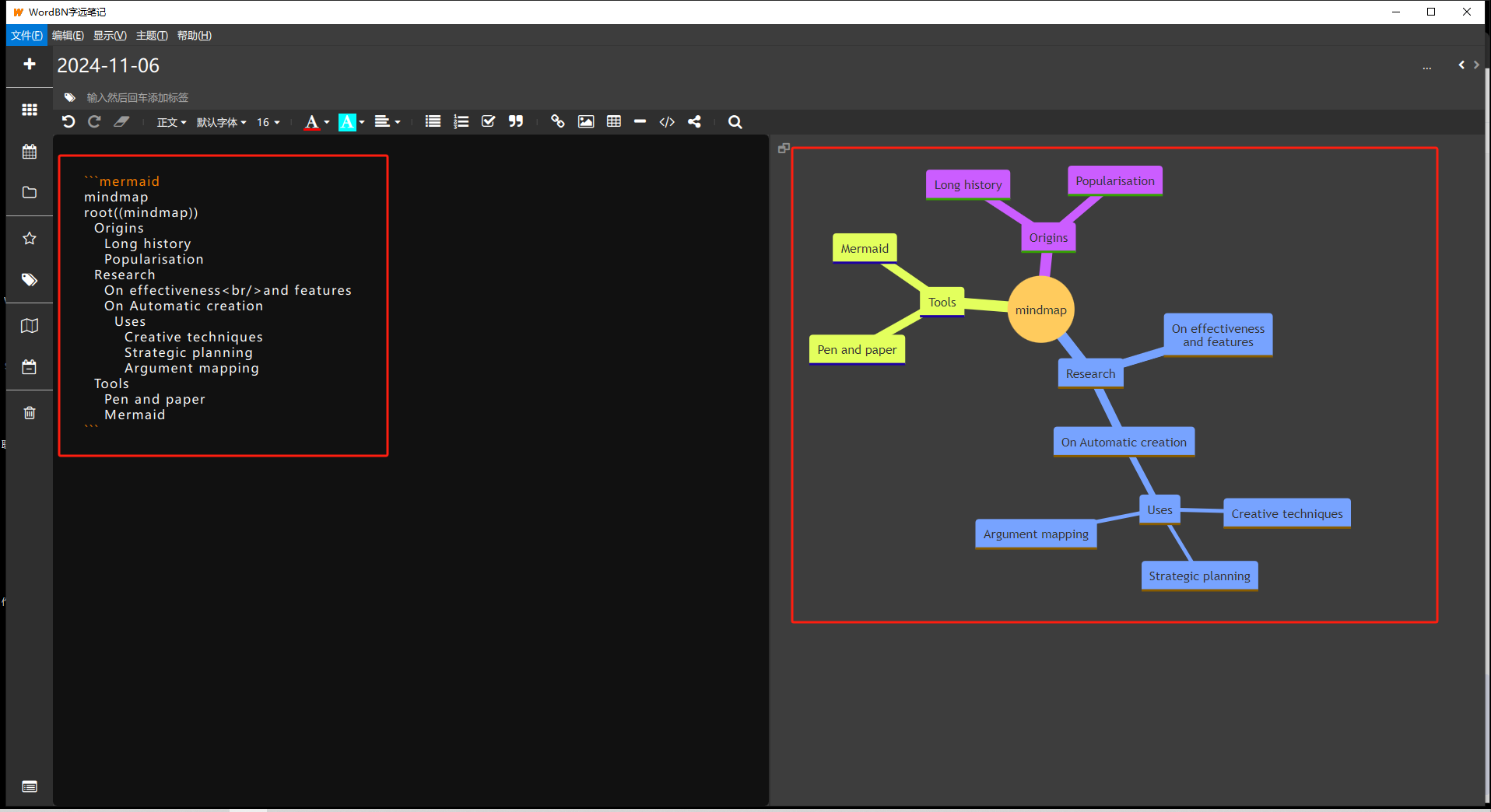The image size is (1491, 812).
Task: Click the Strategic planning diagram node
Action: point(1199,576)
